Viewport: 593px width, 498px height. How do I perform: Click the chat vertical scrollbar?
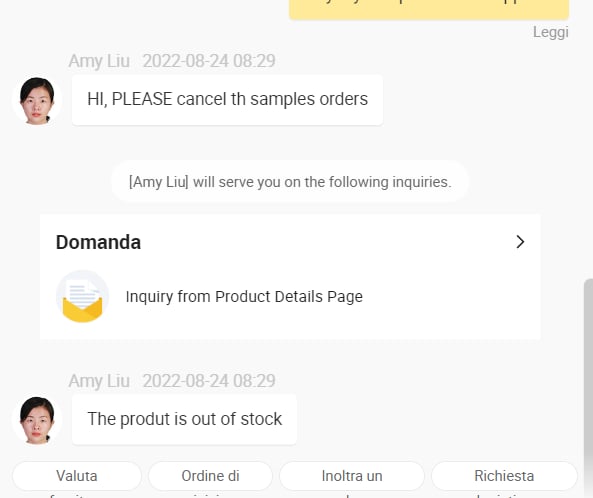(x=588, y=388)
